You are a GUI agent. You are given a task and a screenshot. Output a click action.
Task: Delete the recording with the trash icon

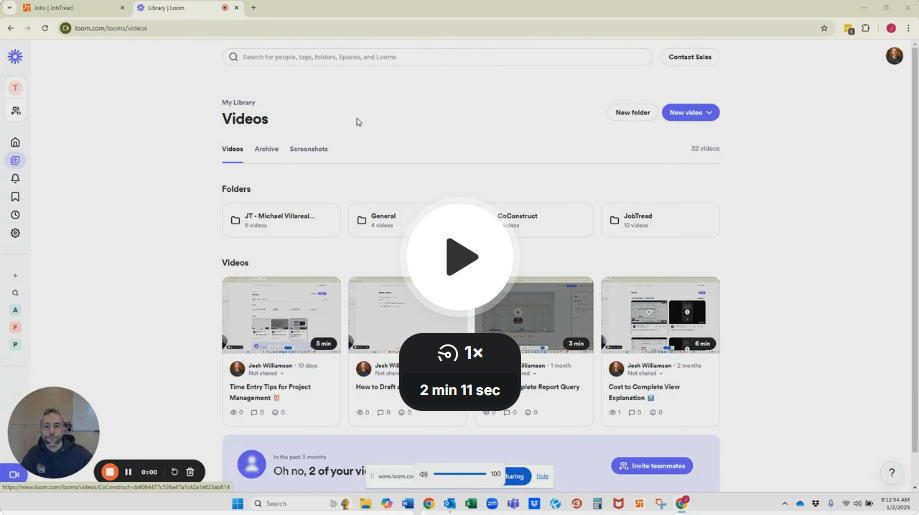coord(190,472)
